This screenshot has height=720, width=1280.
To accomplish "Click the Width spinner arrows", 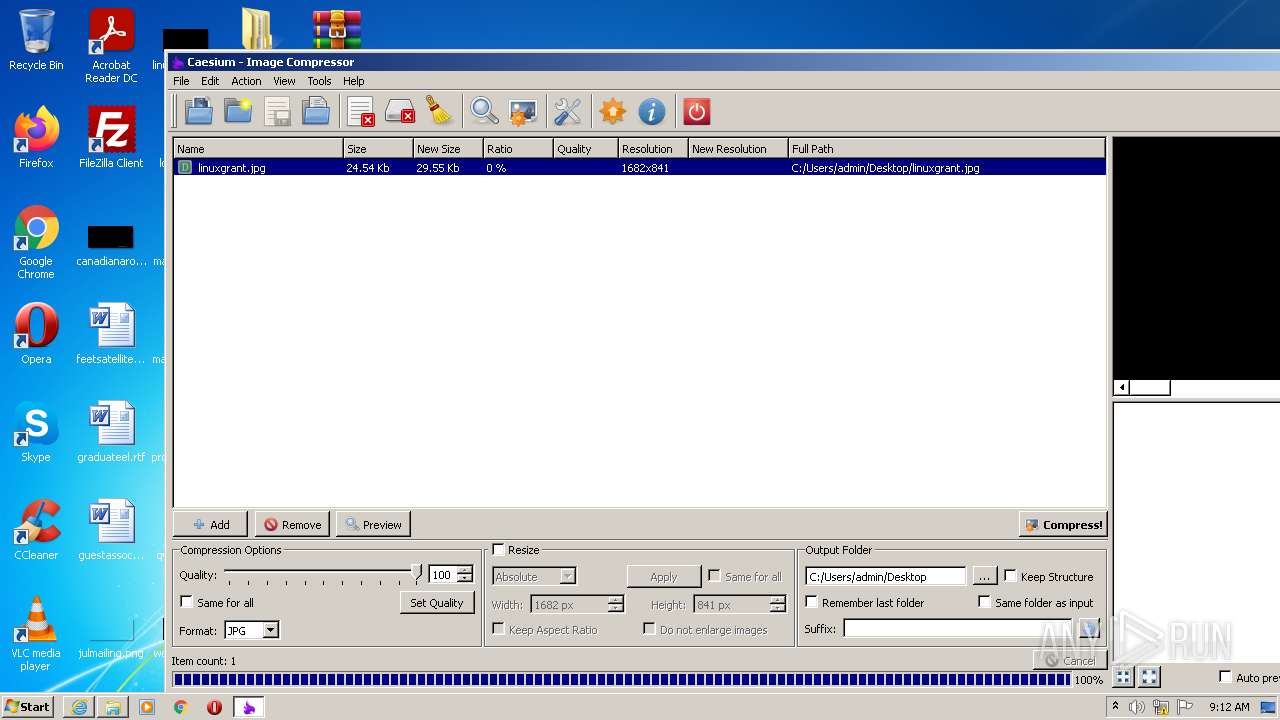I will (x=615, y=604).
